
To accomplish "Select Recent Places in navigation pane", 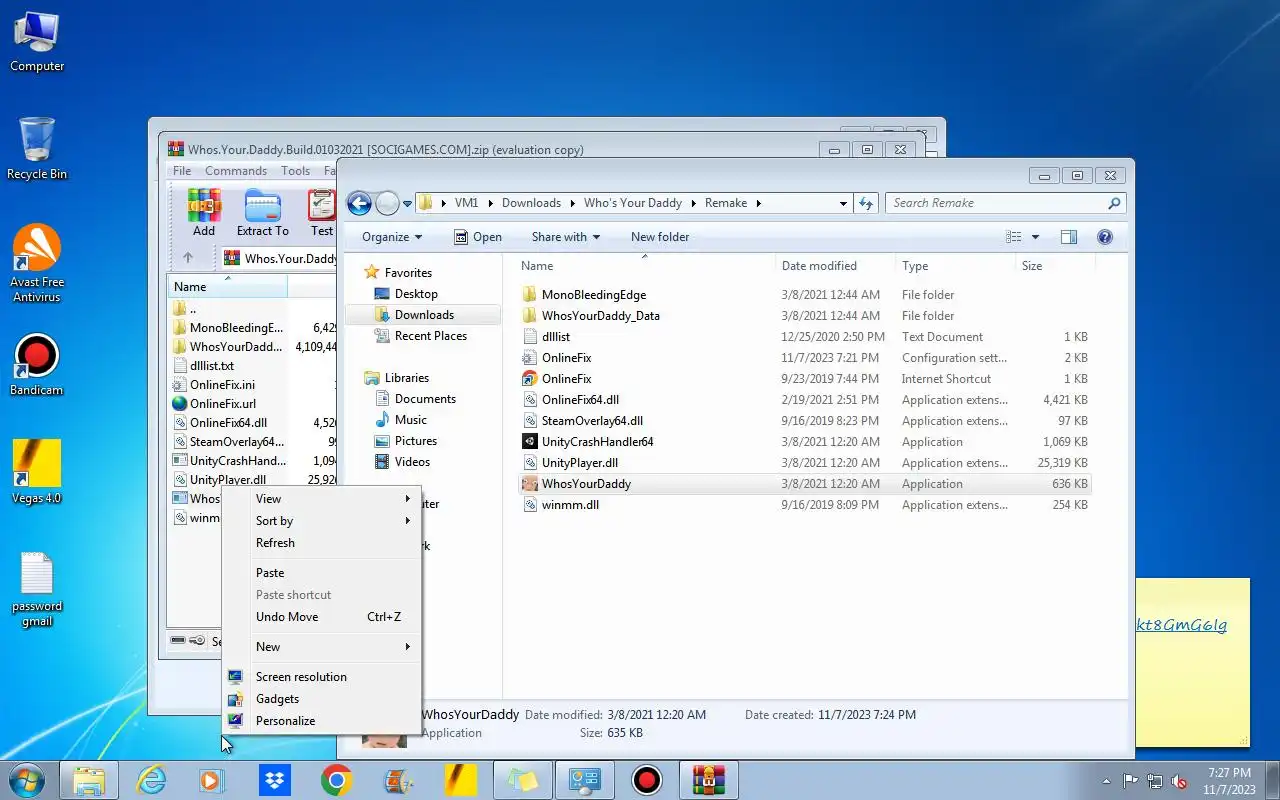I will point(430,336).
